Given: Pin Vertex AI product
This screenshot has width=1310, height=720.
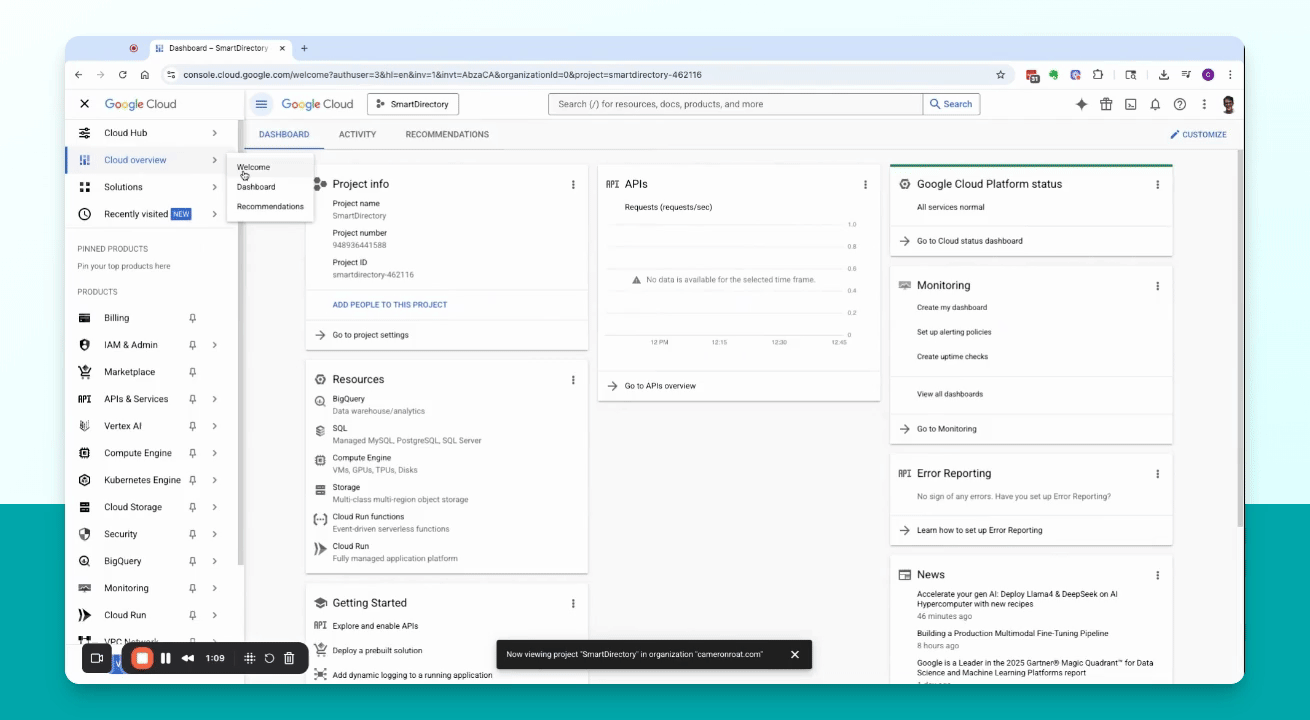Looking at the screenshot, I should point(193,426).
